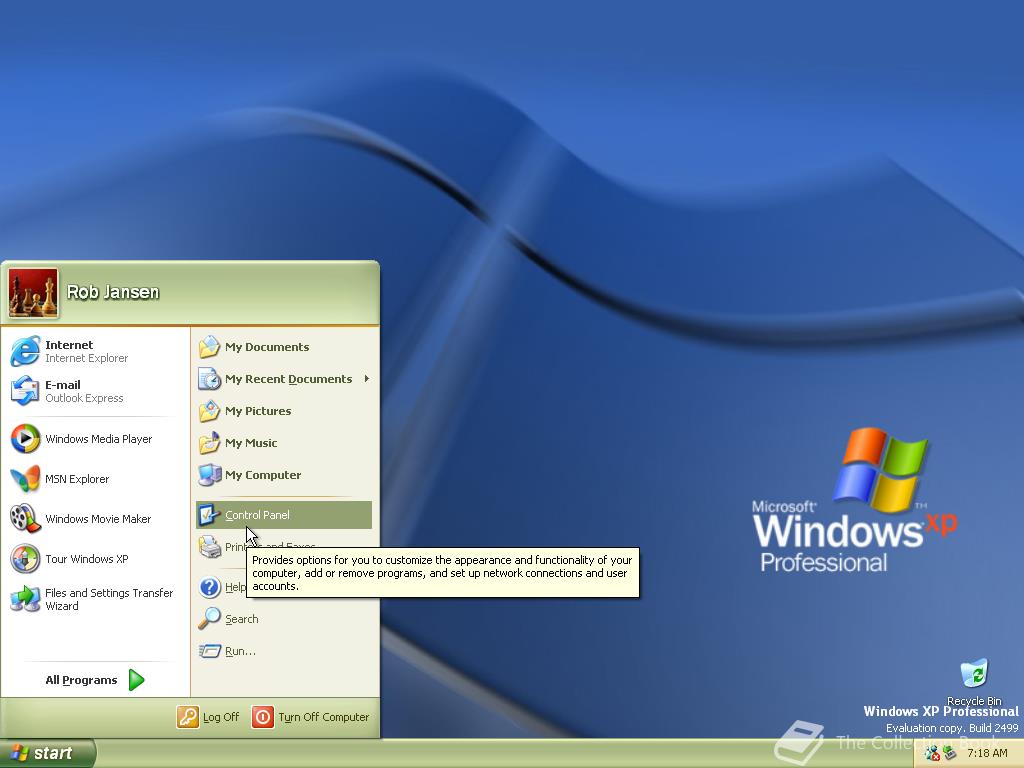Click the system tray clock showing 7:18 AM
This screenshot has width=1024, height=768.
(987, 753)
